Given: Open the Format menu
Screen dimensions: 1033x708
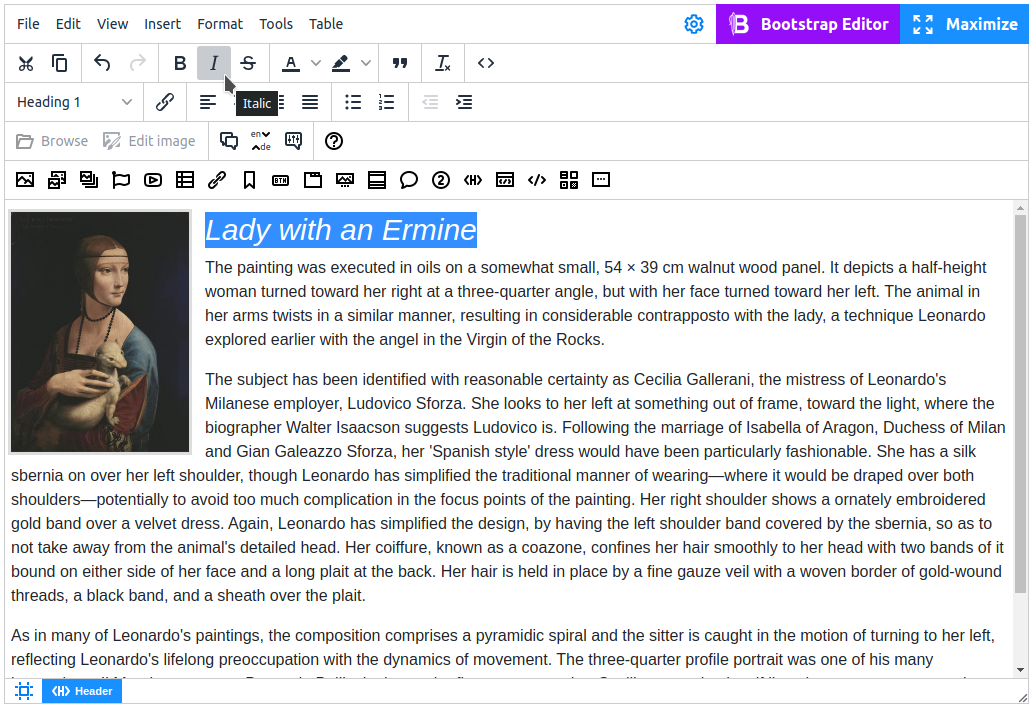Looking at the screenshot, I should 220,24.
